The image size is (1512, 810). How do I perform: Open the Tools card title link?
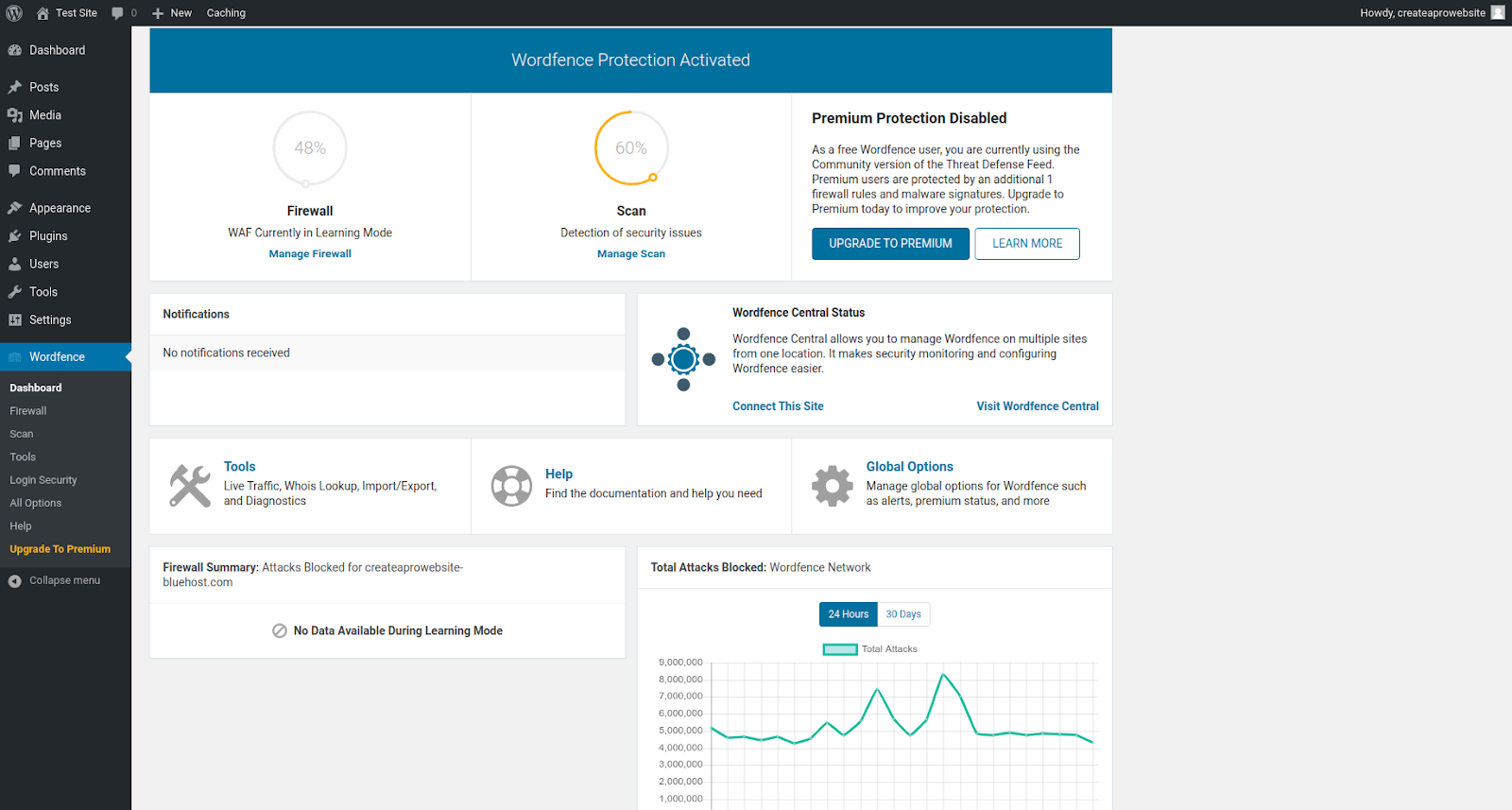(x=240, y=467)
